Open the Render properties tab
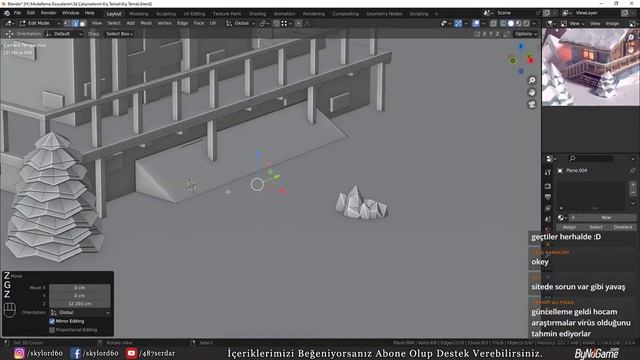This screenshot has width=640, height=360. (548, 186)
